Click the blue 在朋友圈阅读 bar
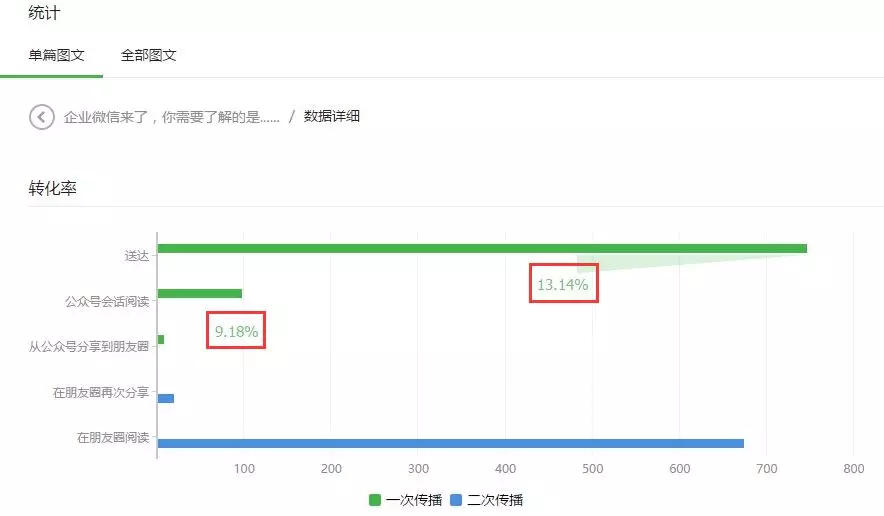Viewport: 884px width, 516px height. (450, 443)
